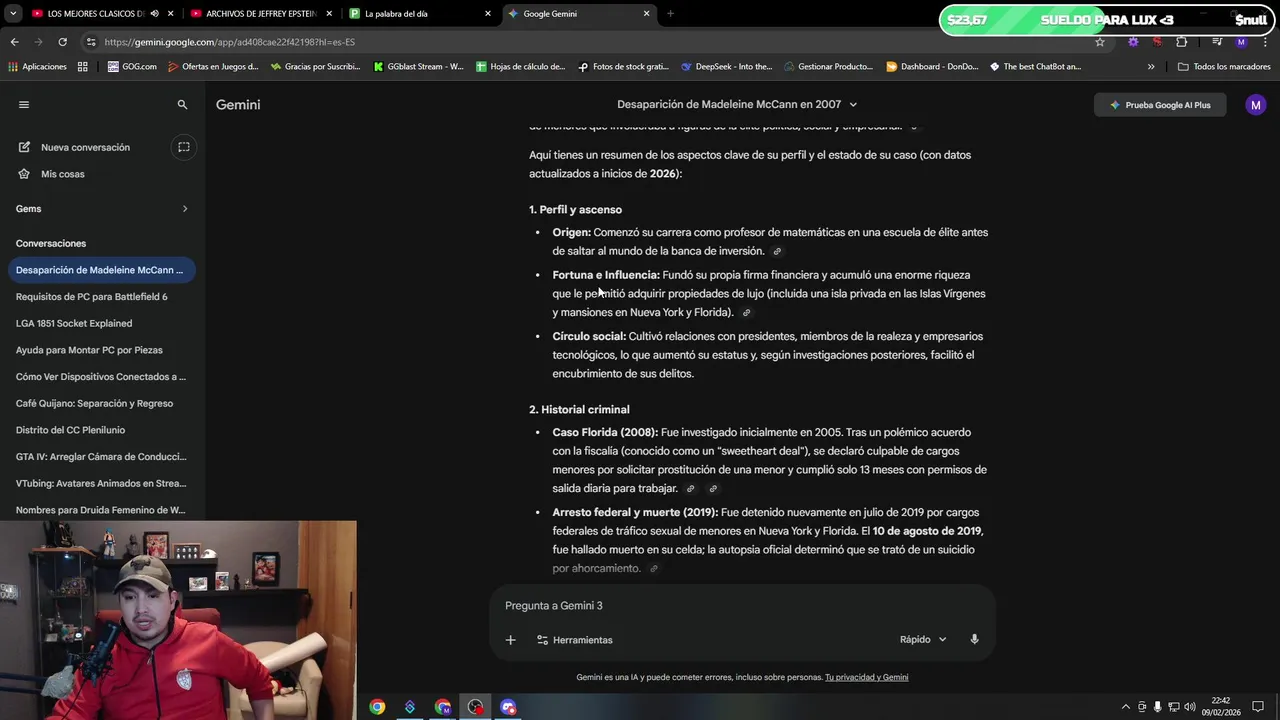Open the Chrome profile avatar M
This screenshot has width=1280, height=720.
pos(1241,42)
